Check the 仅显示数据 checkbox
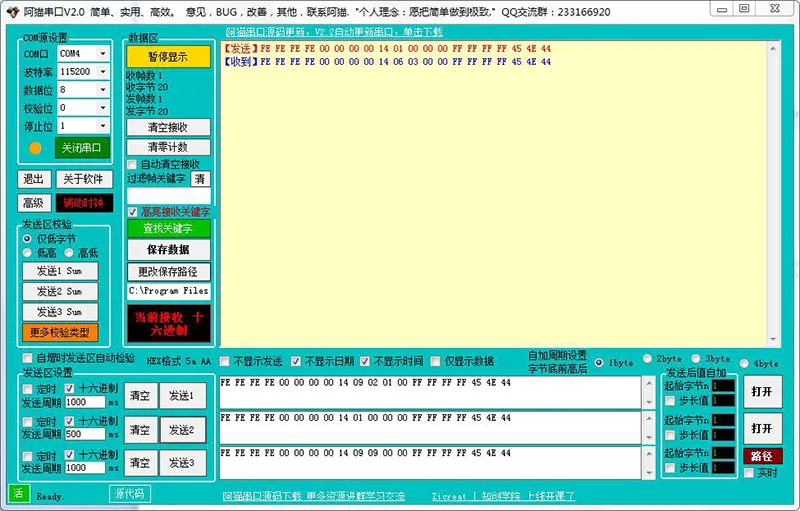 (x=435, y=361)
